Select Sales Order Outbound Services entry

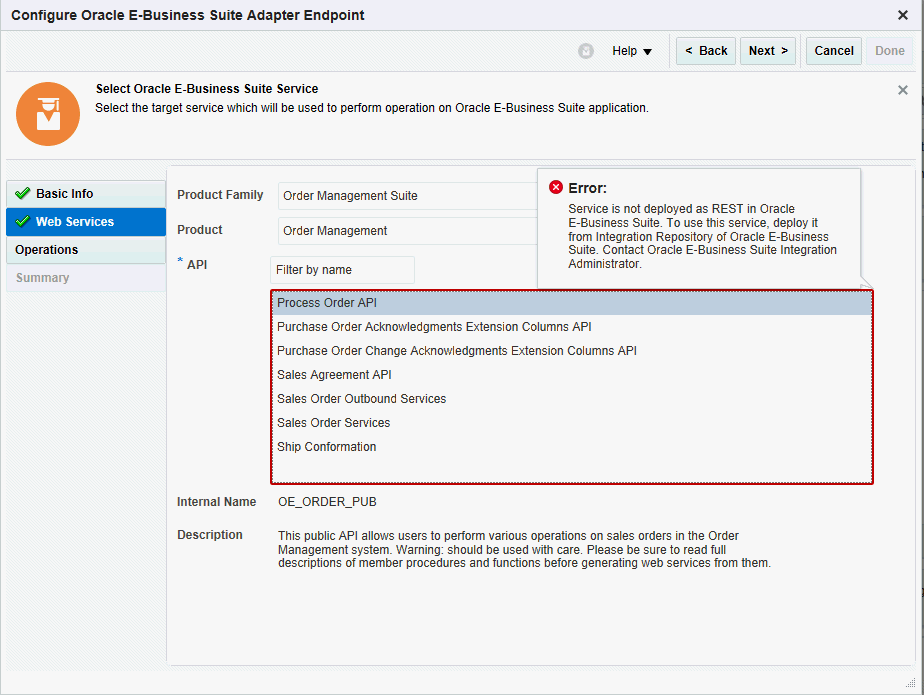572,399
